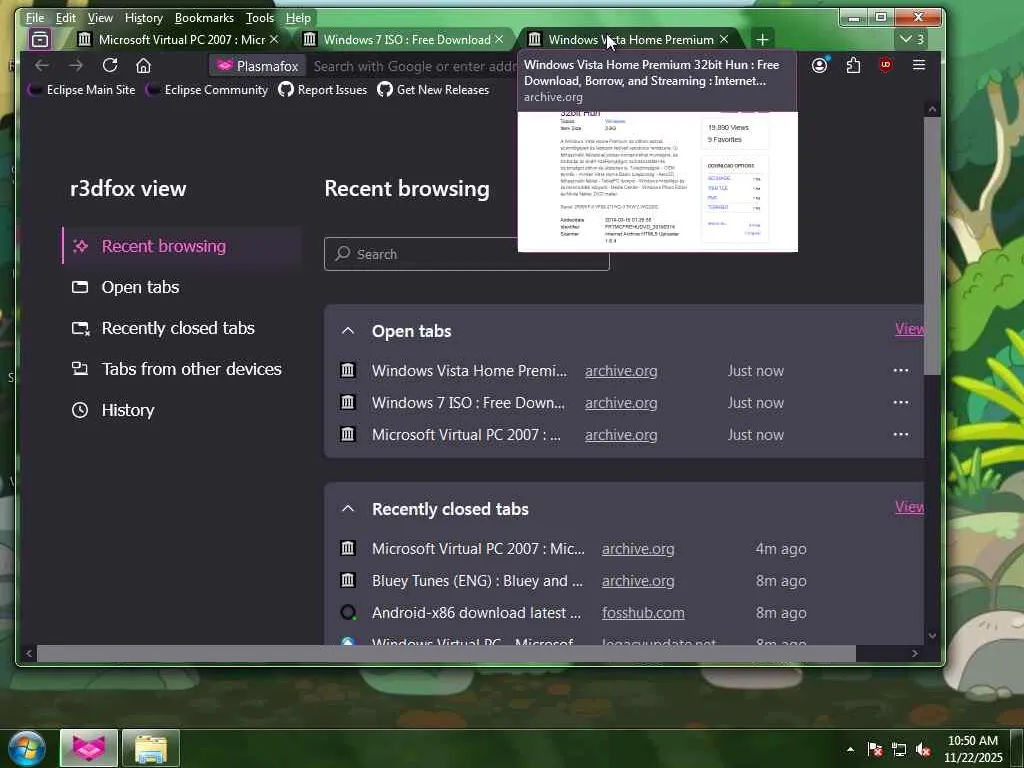Open the History menu
Viewport: 1024px width, 768px height.
(x=144, y=18)
